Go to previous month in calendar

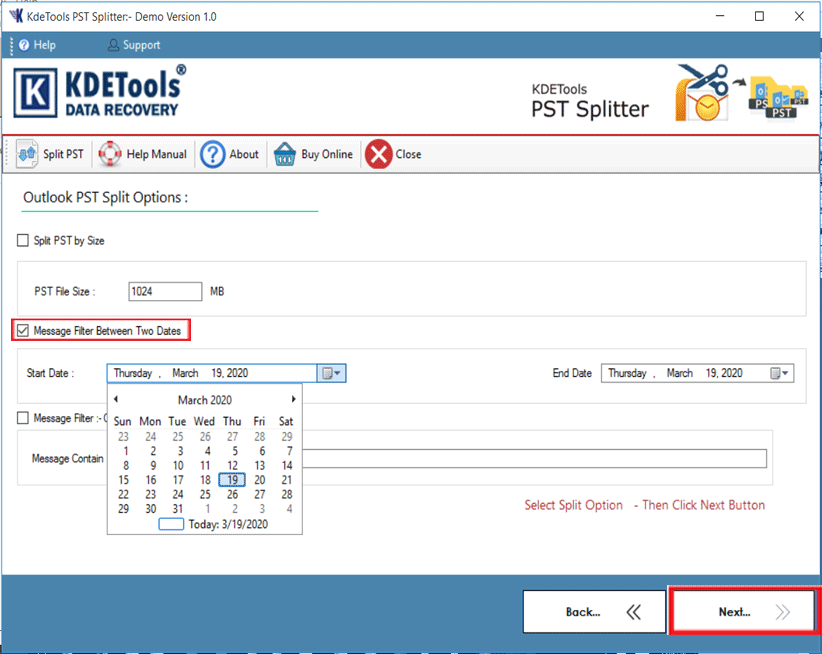116,399
